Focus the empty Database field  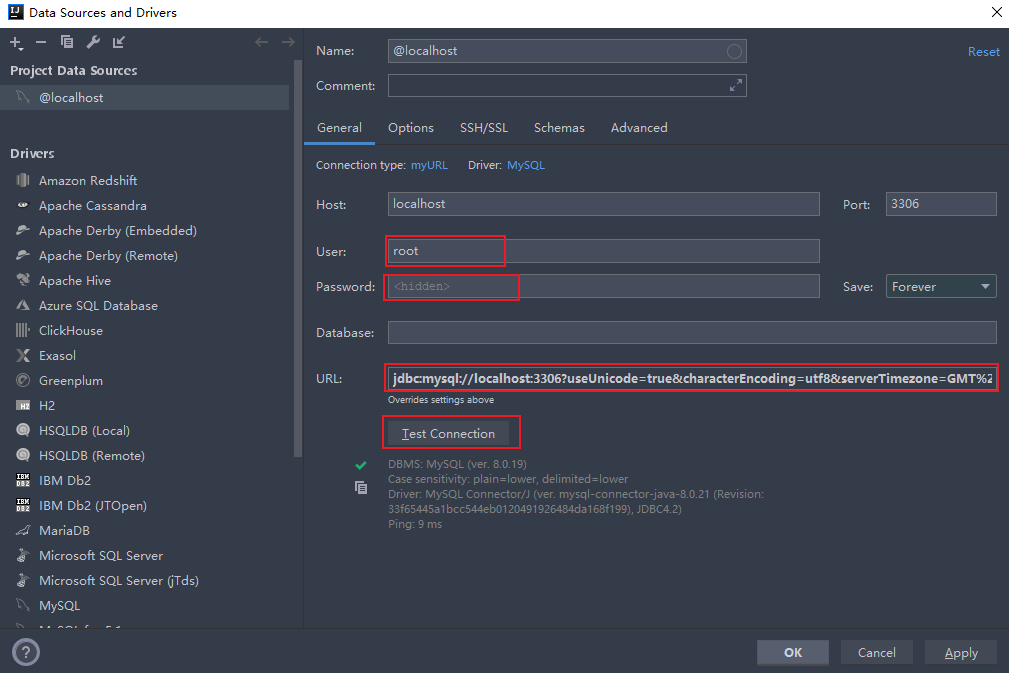tap(692, 333)
